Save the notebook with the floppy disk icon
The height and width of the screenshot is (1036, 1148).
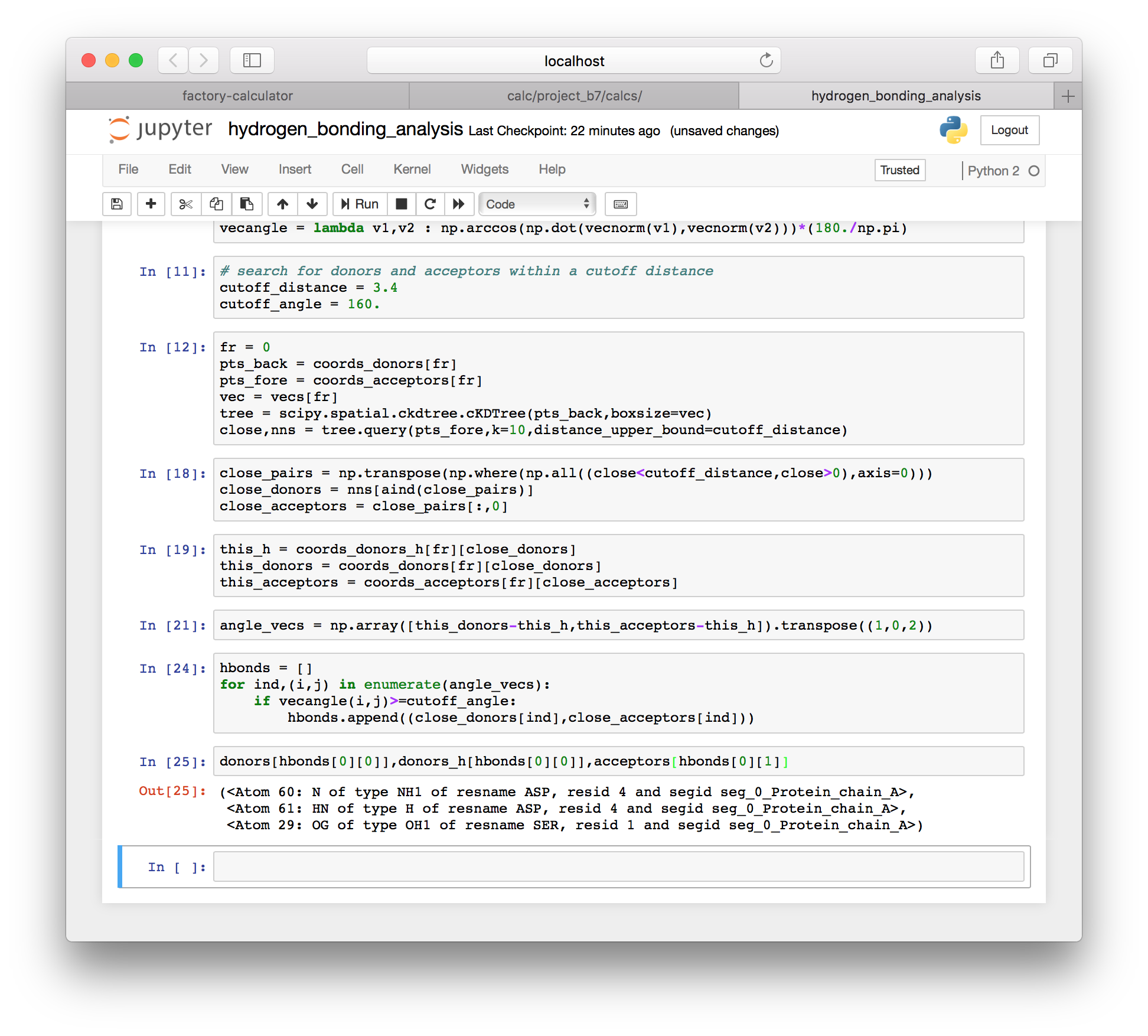117,204
